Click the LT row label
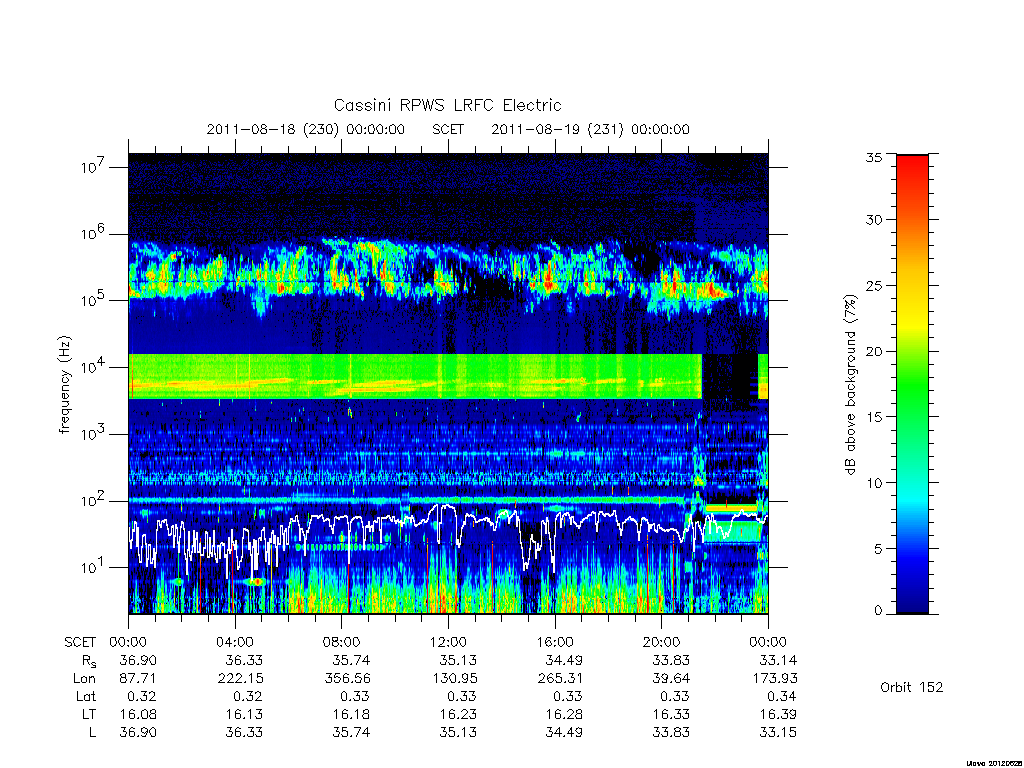Image resolution: width=1024 pixels, height=768 pixels. pyautogui.click(x=89, y=714)
